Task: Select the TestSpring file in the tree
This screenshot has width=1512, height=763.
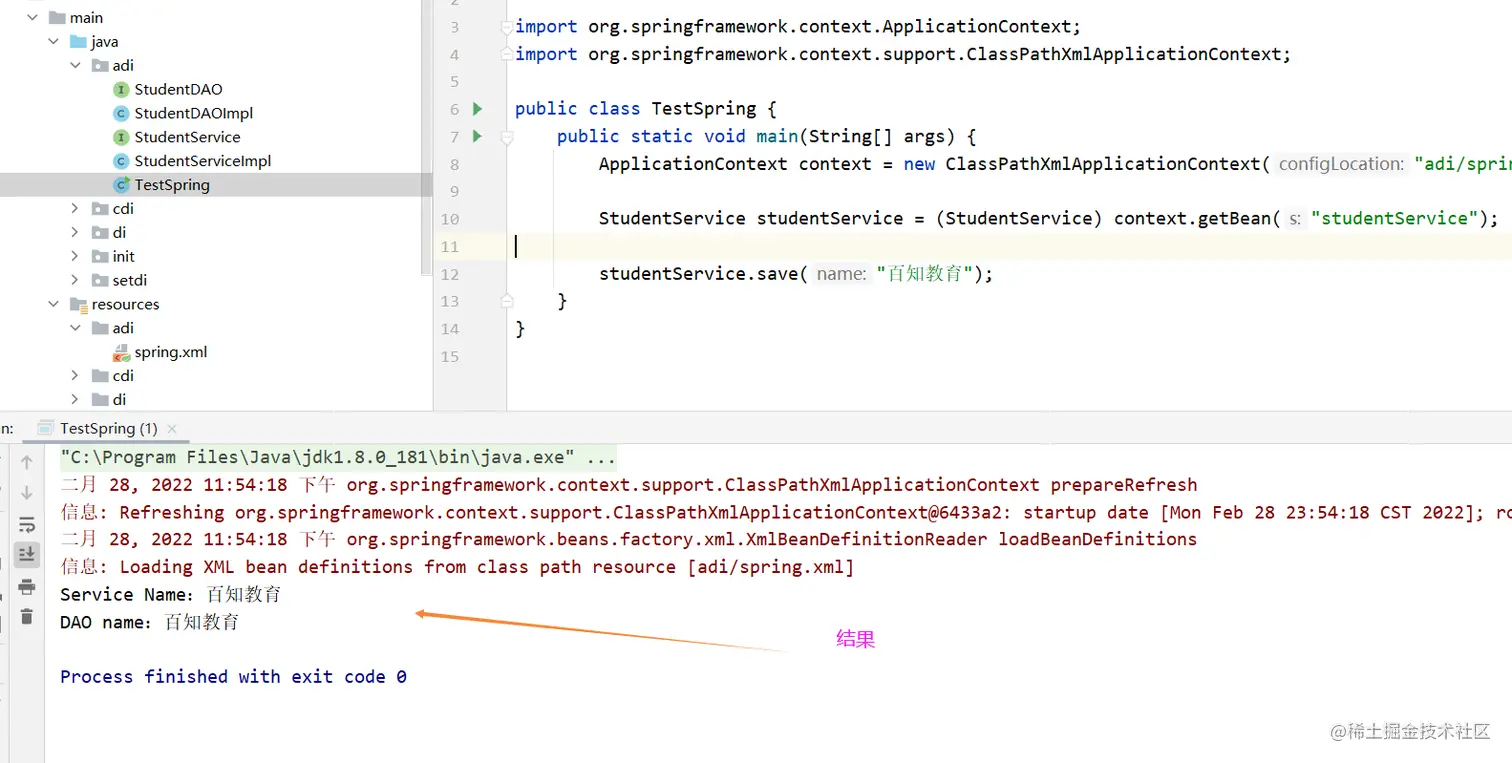Action: pyautogui.click(x=172, y=185)
